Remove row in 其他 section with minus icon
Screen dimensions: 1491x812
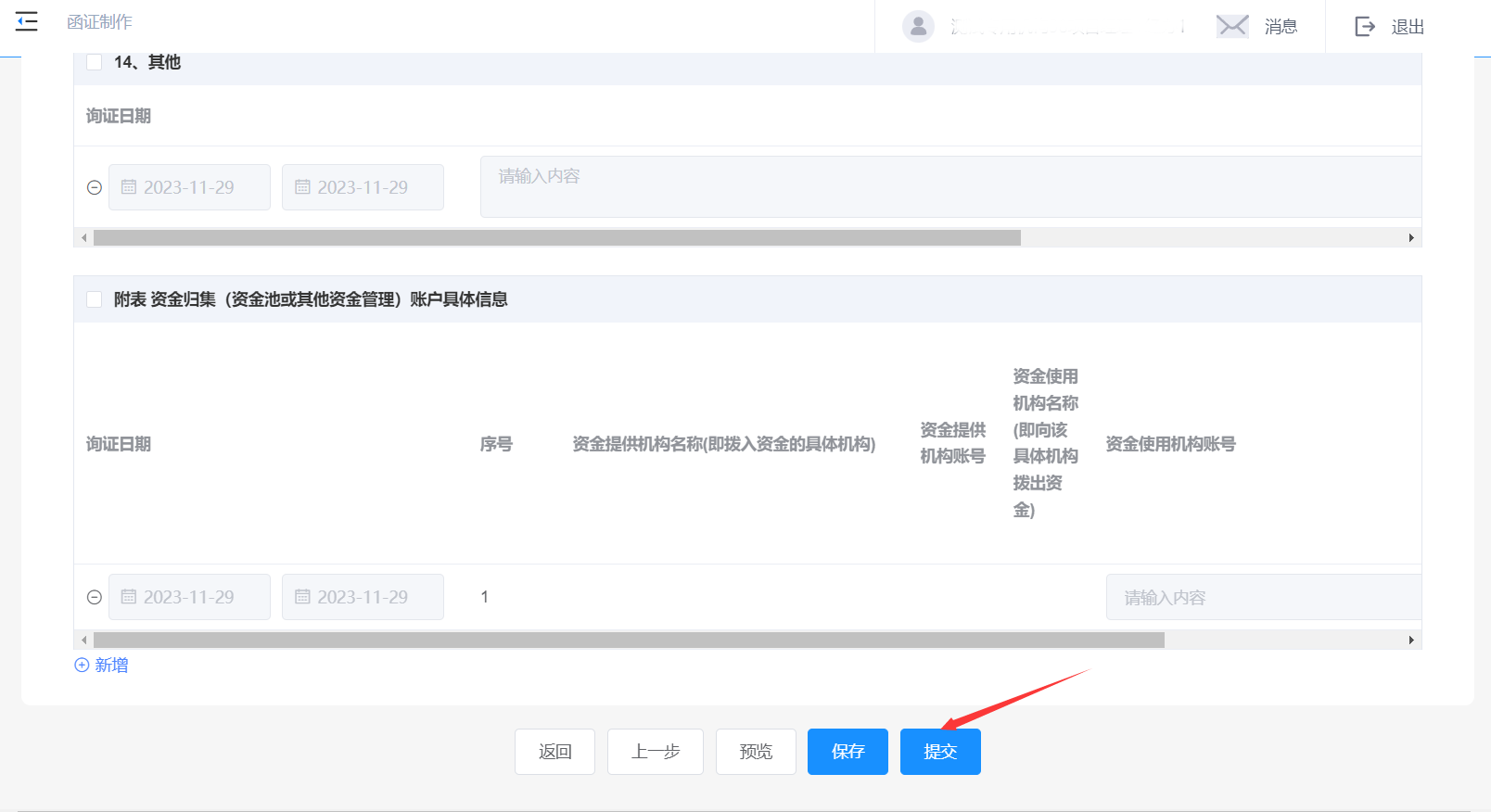pyautogui.click(x=94, y=187)
